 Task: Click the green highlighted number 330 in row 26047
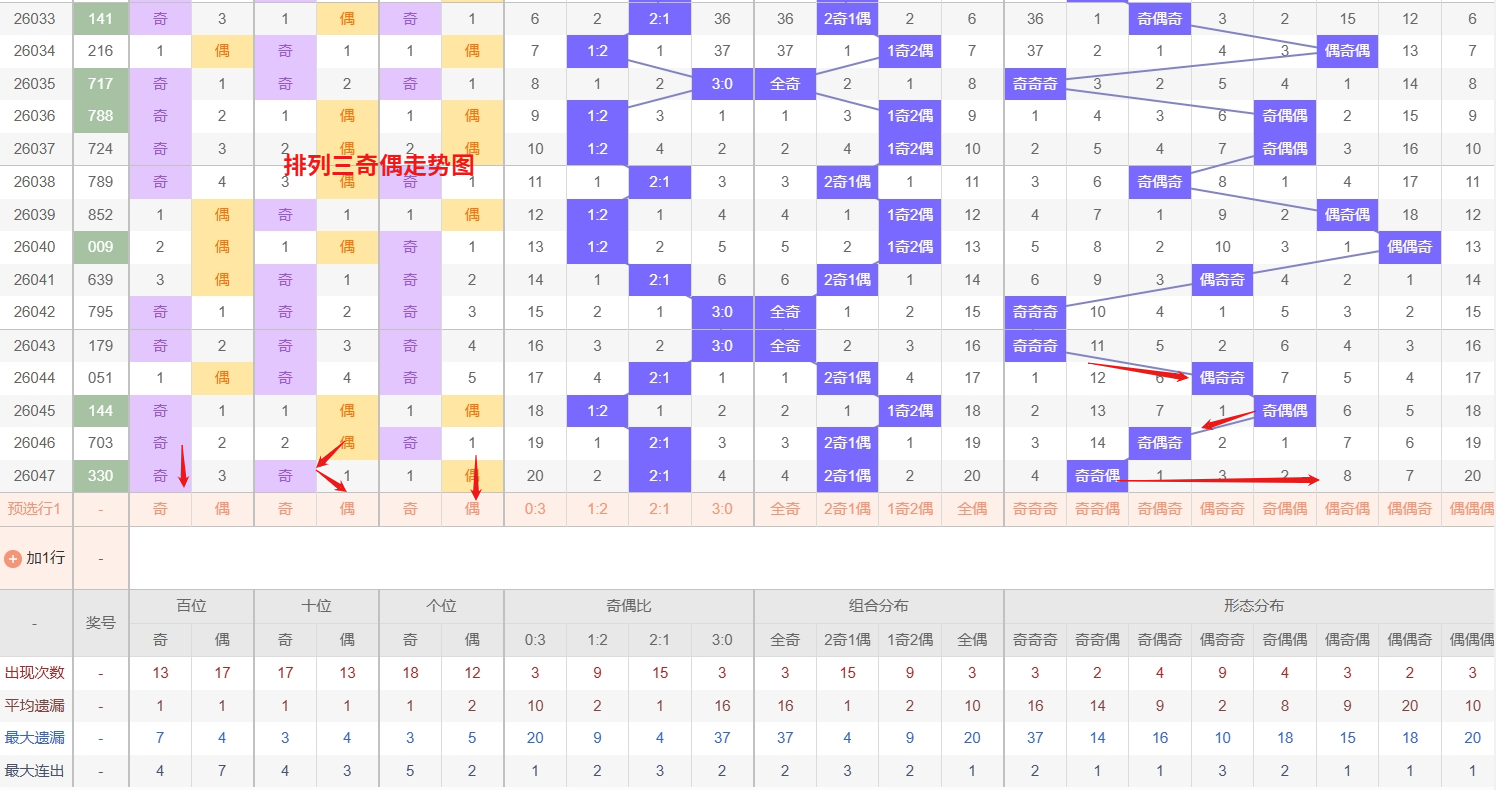[x=101, y=476]
